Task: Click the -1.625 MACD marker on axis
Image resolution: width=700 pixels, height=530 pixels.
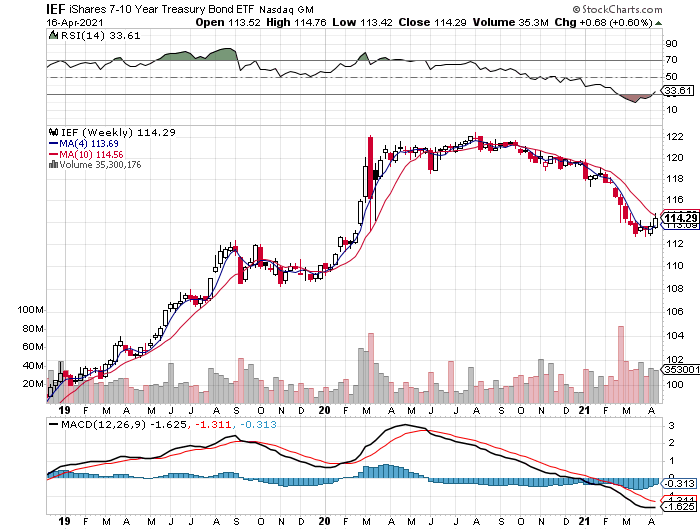Action: tap(679, 507)
